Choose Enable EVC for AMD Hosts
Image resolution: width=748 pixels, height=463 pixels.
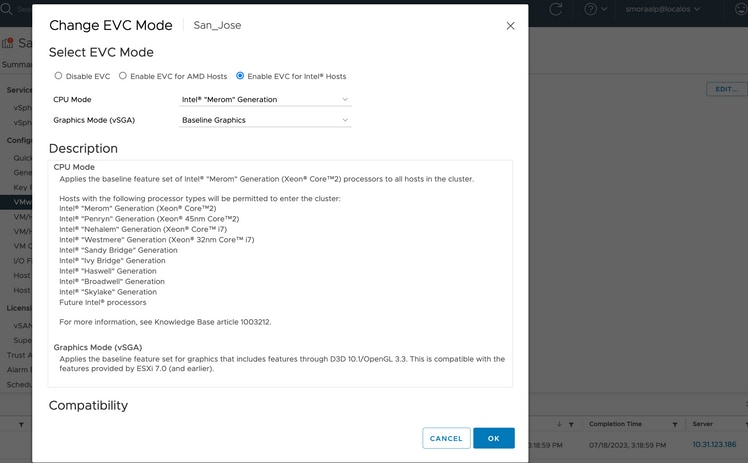[x=123, y=76]
